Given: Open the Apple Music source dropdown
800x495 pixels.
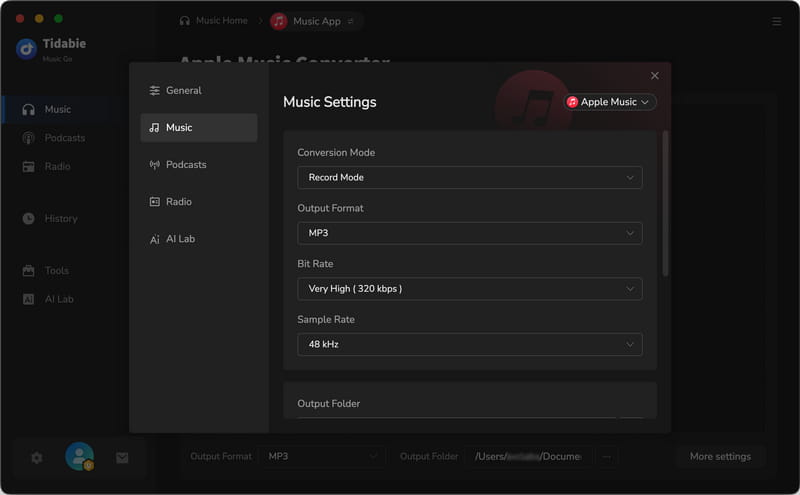Looking at the screenshot, I should tap(610, 102).
